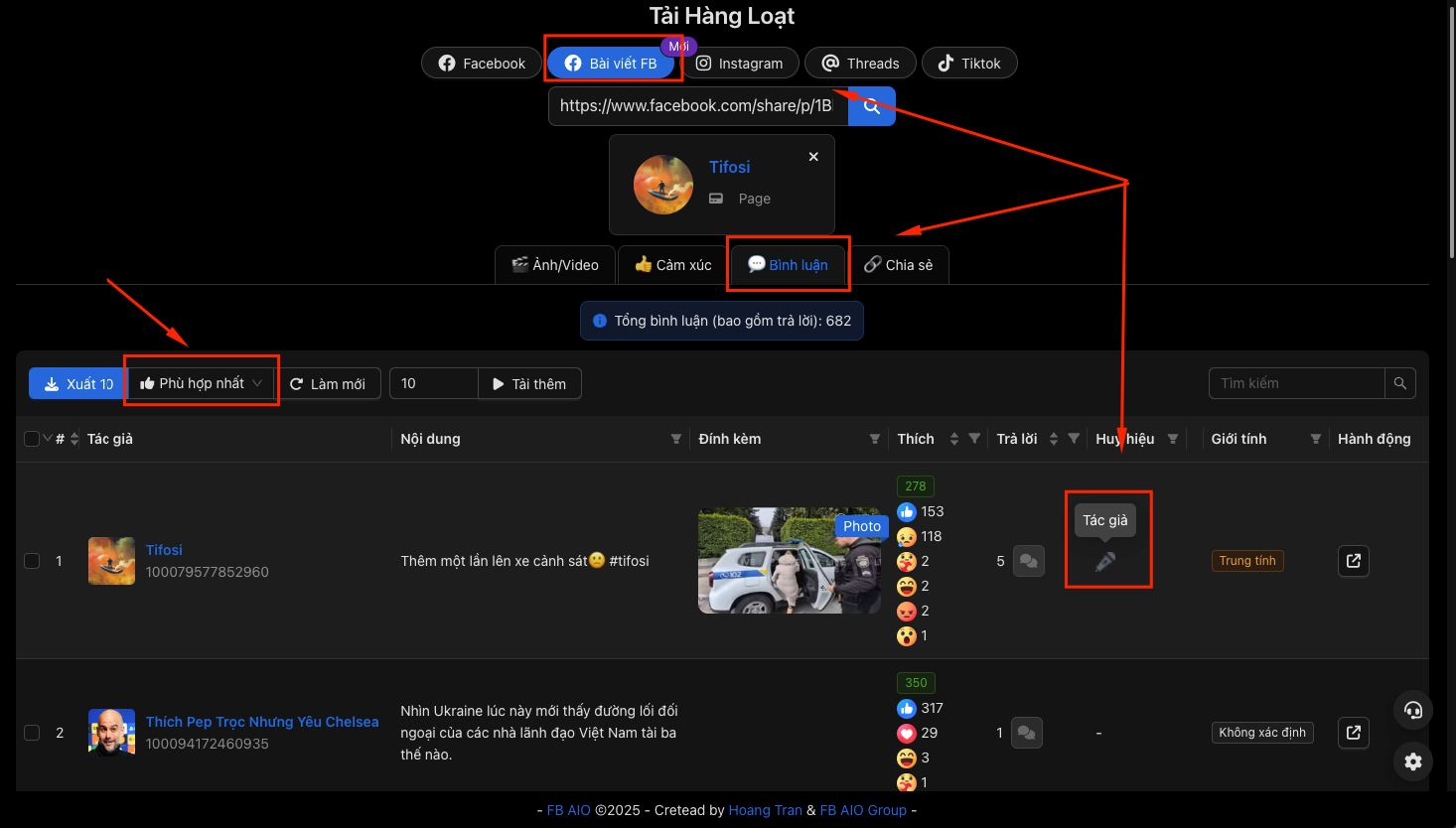Click the author microphone badge icon
The image size is (1456, 828).
pos(1105,562)
